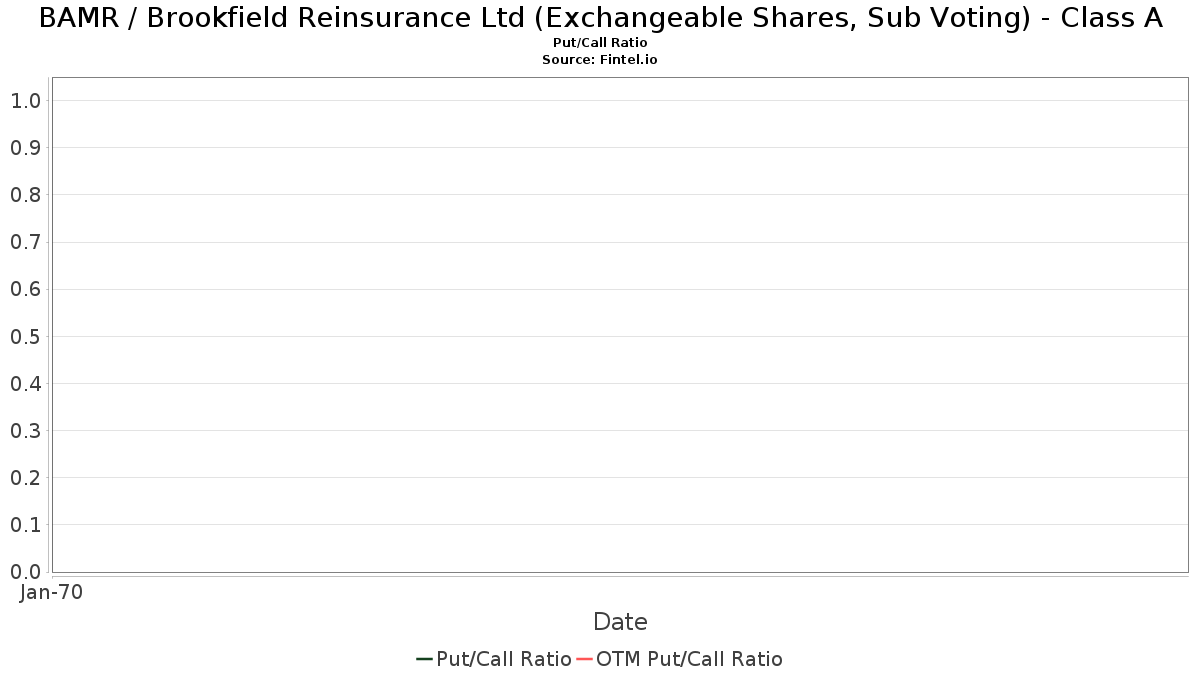Click the 1.0 y-axis label
1200x675 pixels.
click(25, 100)
